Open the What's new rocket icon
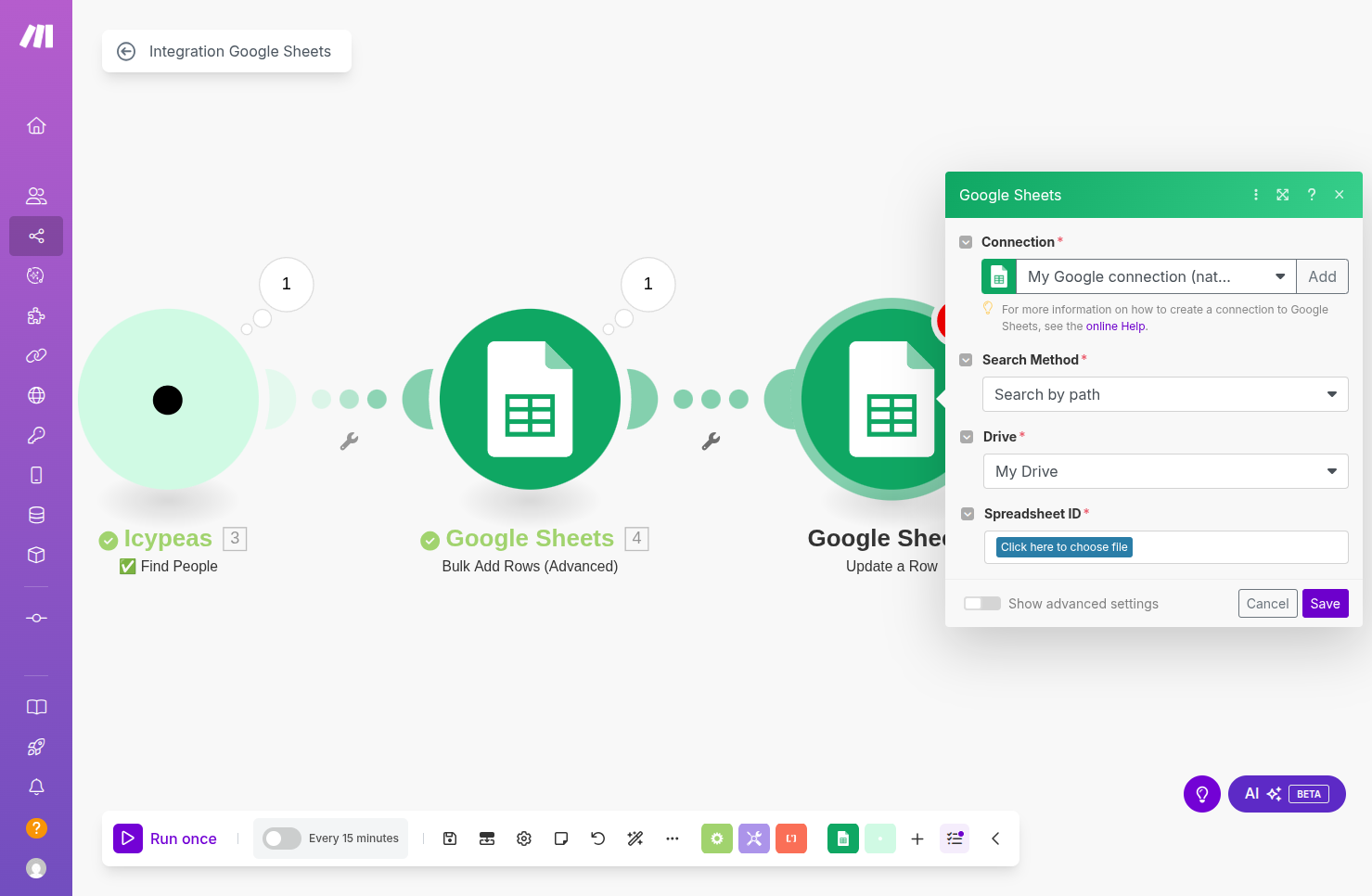1372x896 pixels. coord(36,747)
